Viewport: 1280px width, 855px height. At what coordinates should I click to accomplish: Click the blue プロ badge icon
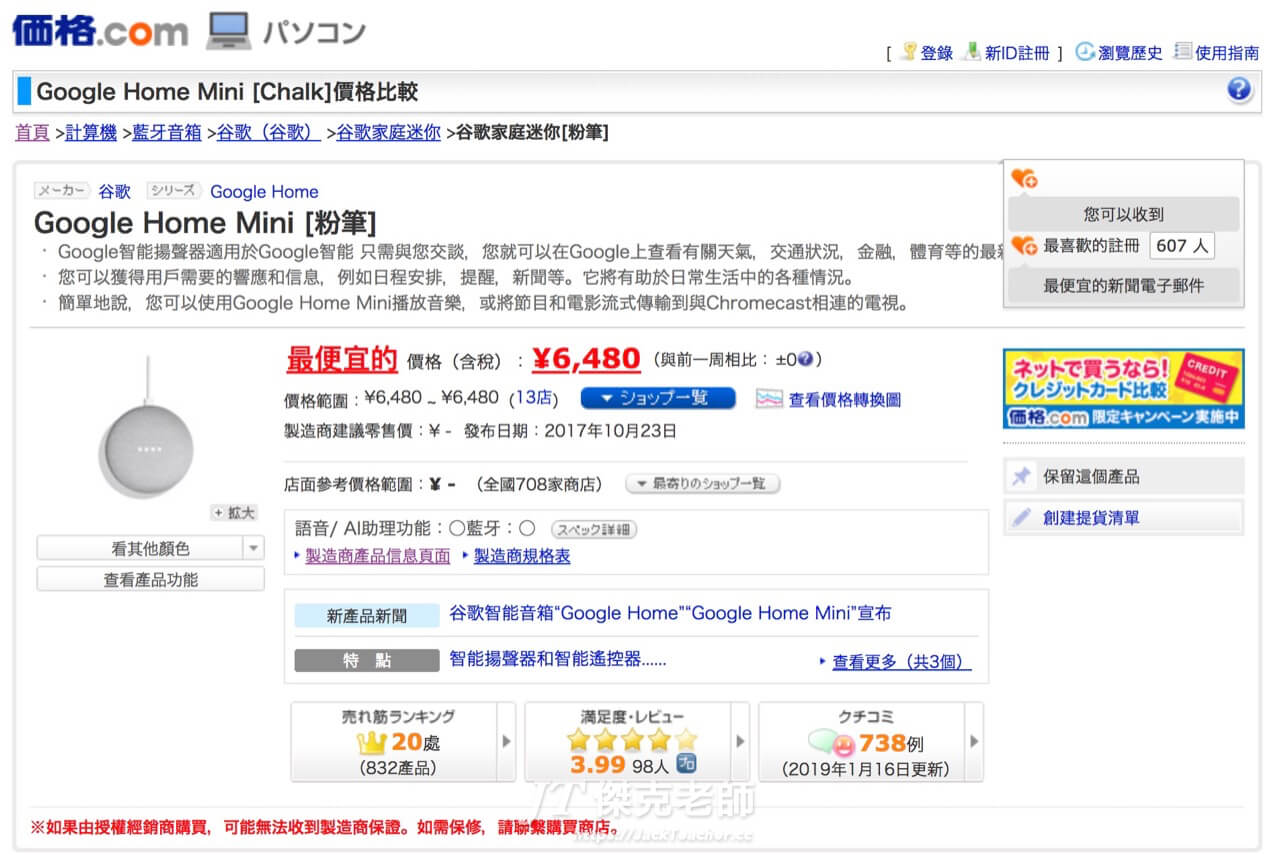click(x=686, y=764)
